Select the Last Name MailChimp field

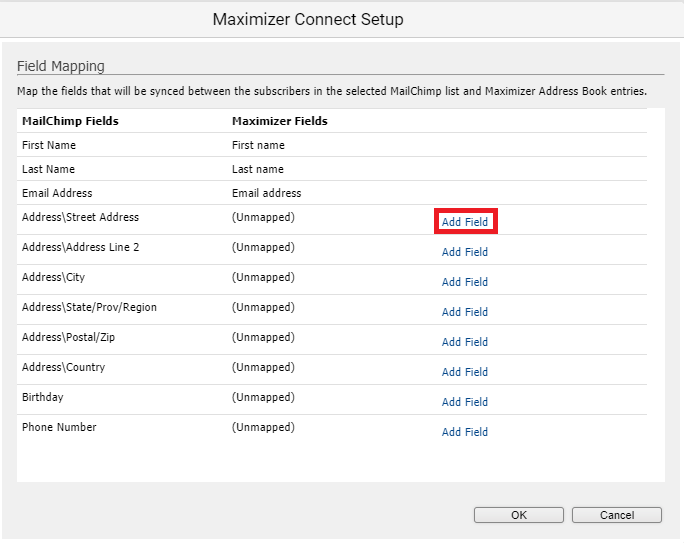tap(48, 169)
